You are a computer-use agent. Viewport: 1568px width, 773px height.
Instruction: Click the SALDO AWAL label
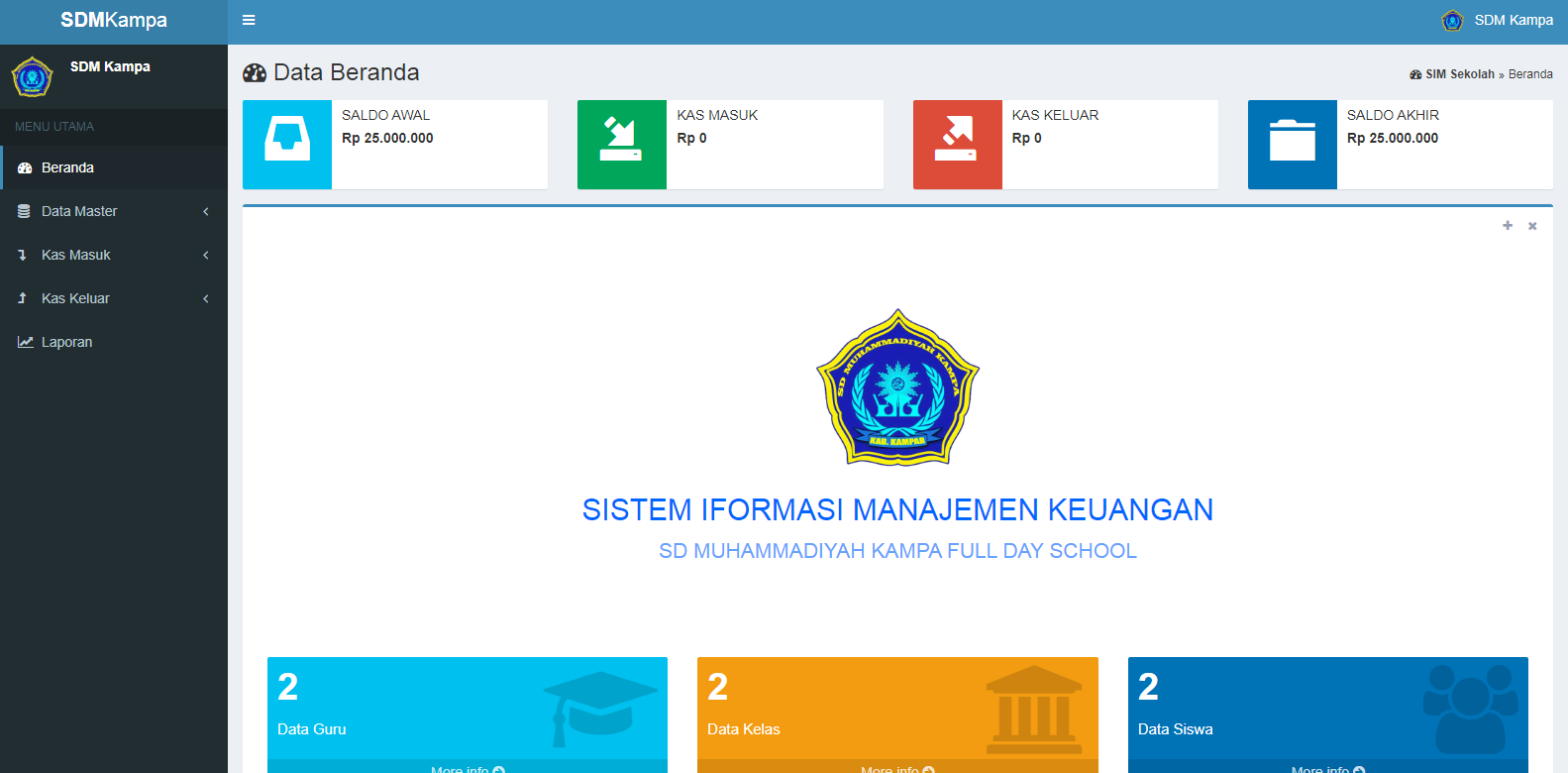click(385, 115)
